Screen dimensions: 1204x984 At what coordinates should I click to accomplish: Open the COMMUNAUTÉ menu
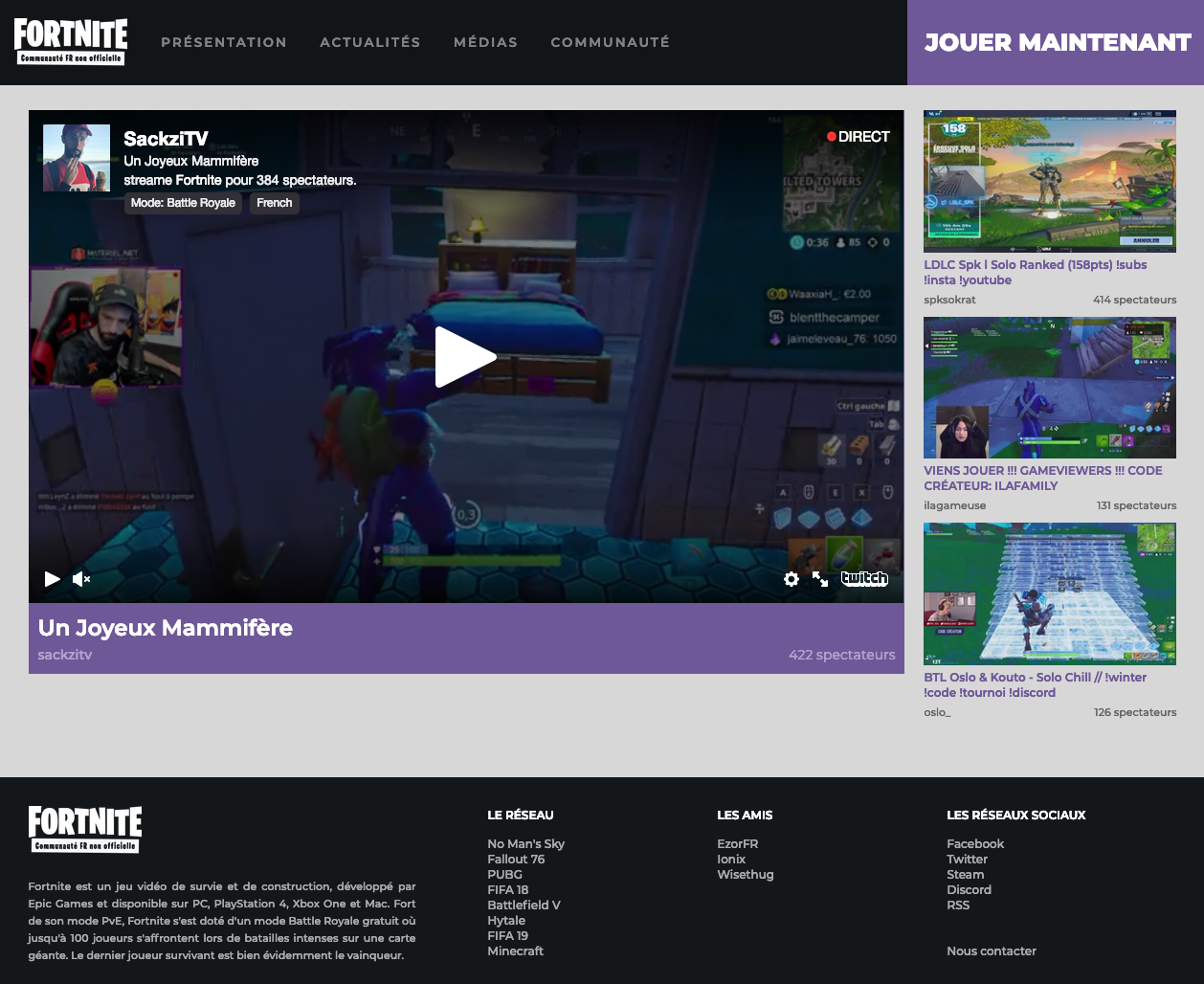coord(611,42)
